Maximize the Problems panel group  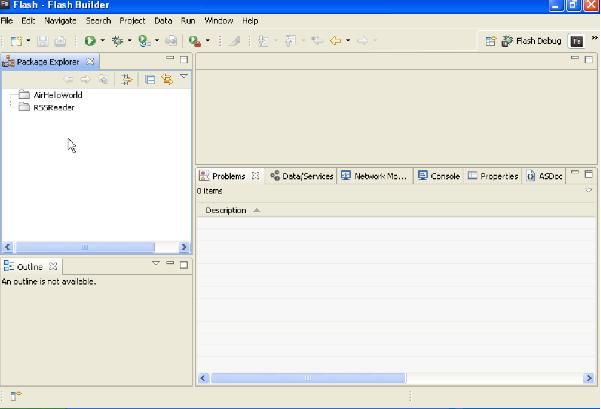click(x=588, y=174)
